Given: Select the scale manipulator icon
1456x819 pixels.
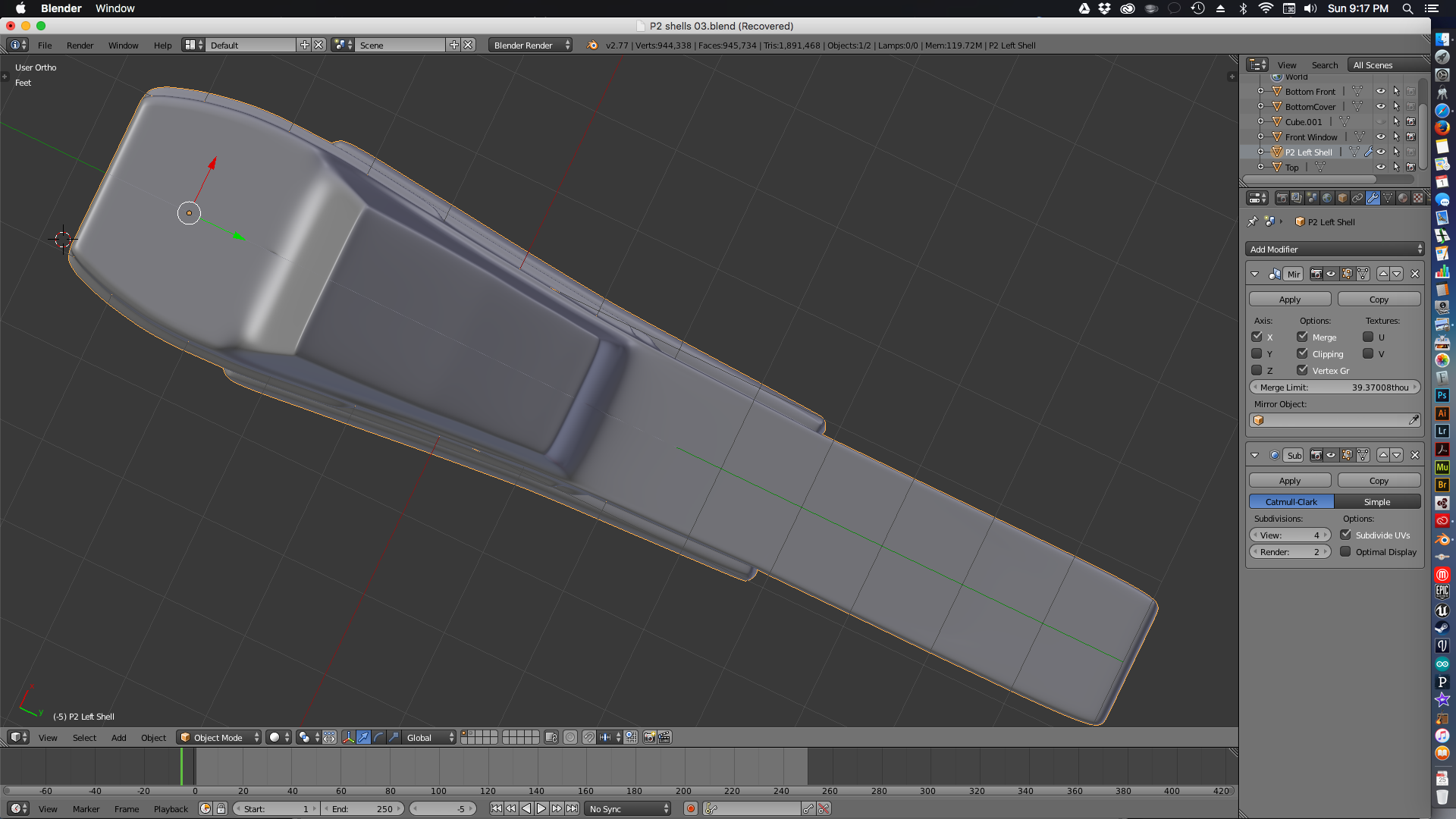Looking at the screenshot, I should [394, 737].
